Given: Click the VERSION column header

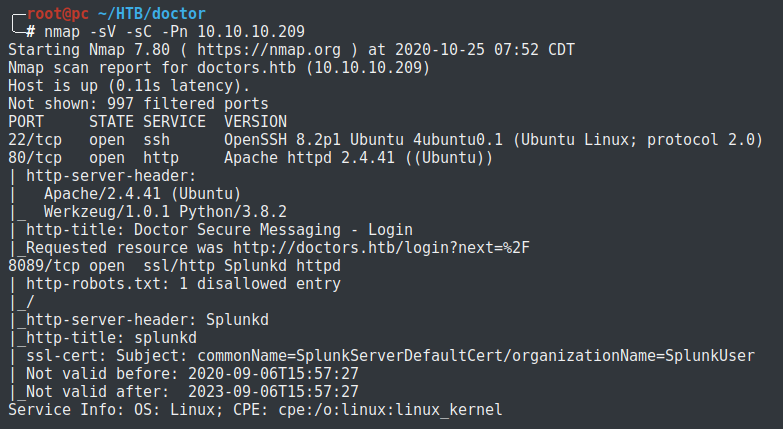Looking at the screenshot, I should click(257, 122).
